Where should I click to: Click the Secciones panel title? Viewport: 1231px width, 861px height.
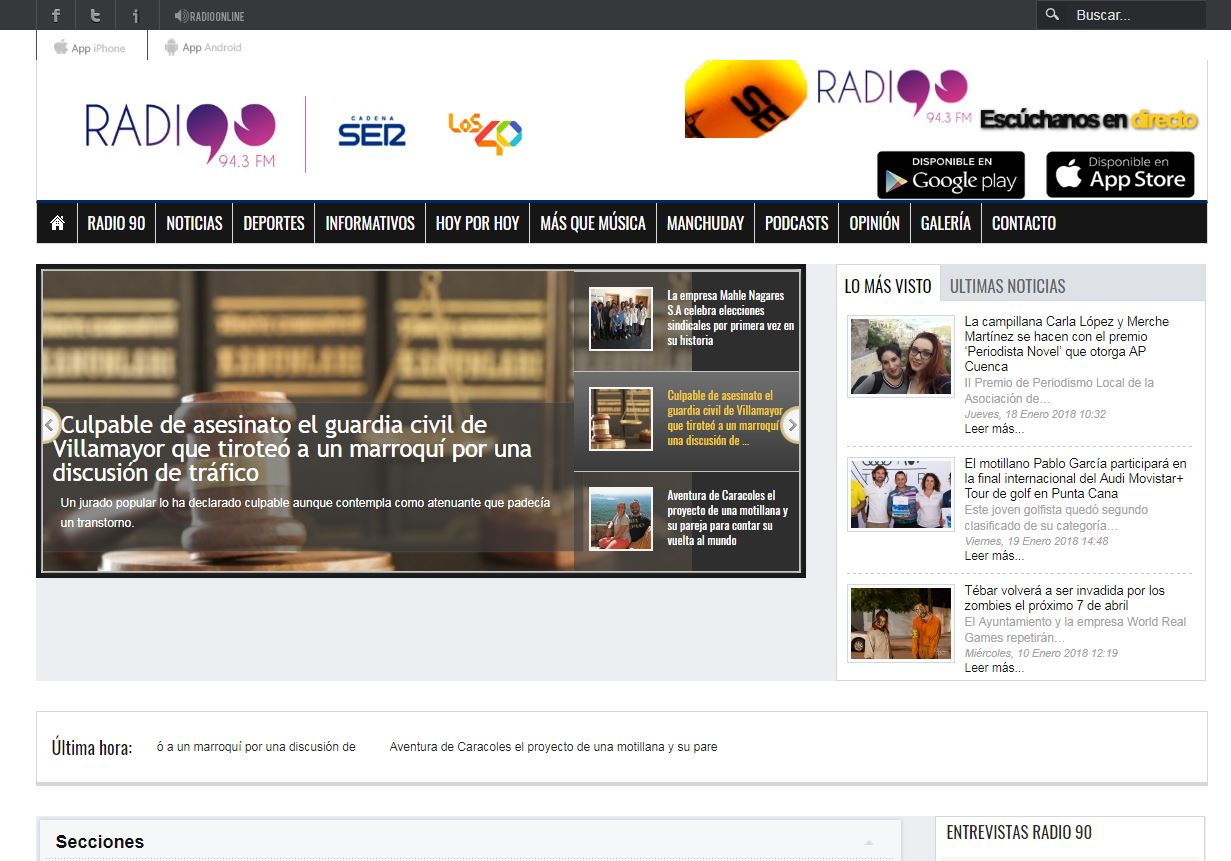[100, 842]
